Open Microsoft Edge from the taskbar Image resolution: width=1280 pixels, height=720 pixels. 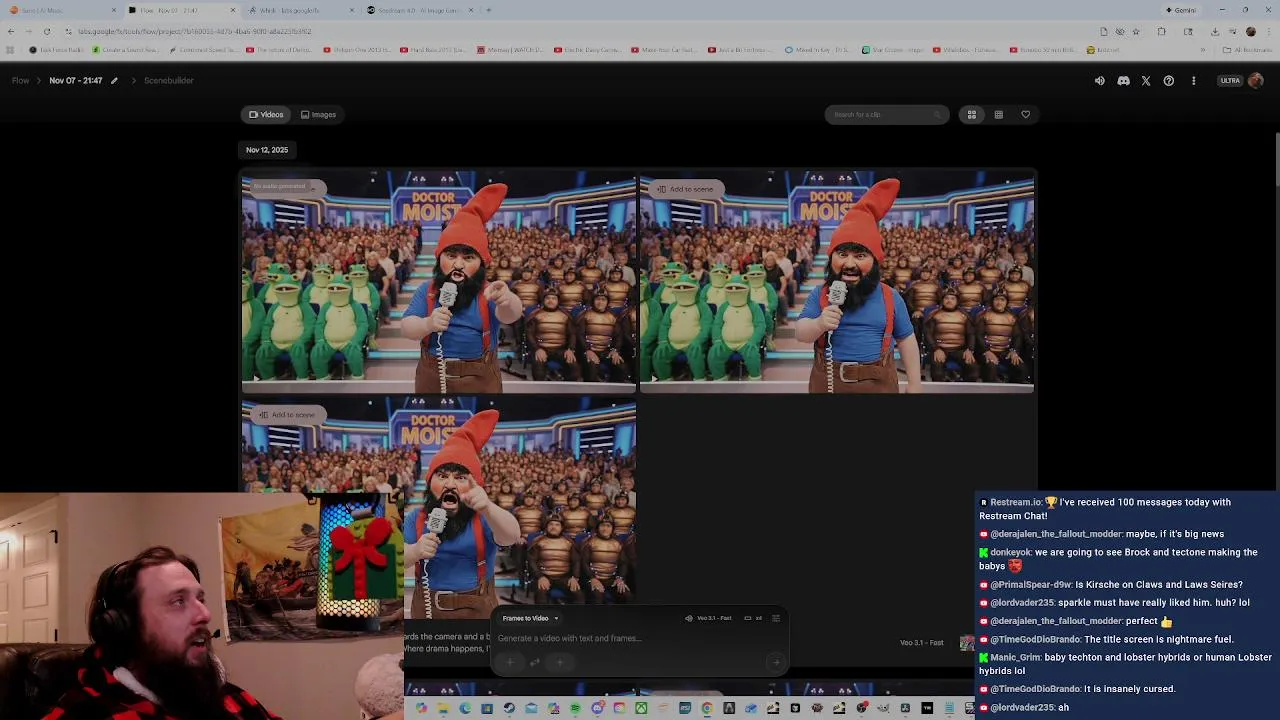[x=465, y=709]
